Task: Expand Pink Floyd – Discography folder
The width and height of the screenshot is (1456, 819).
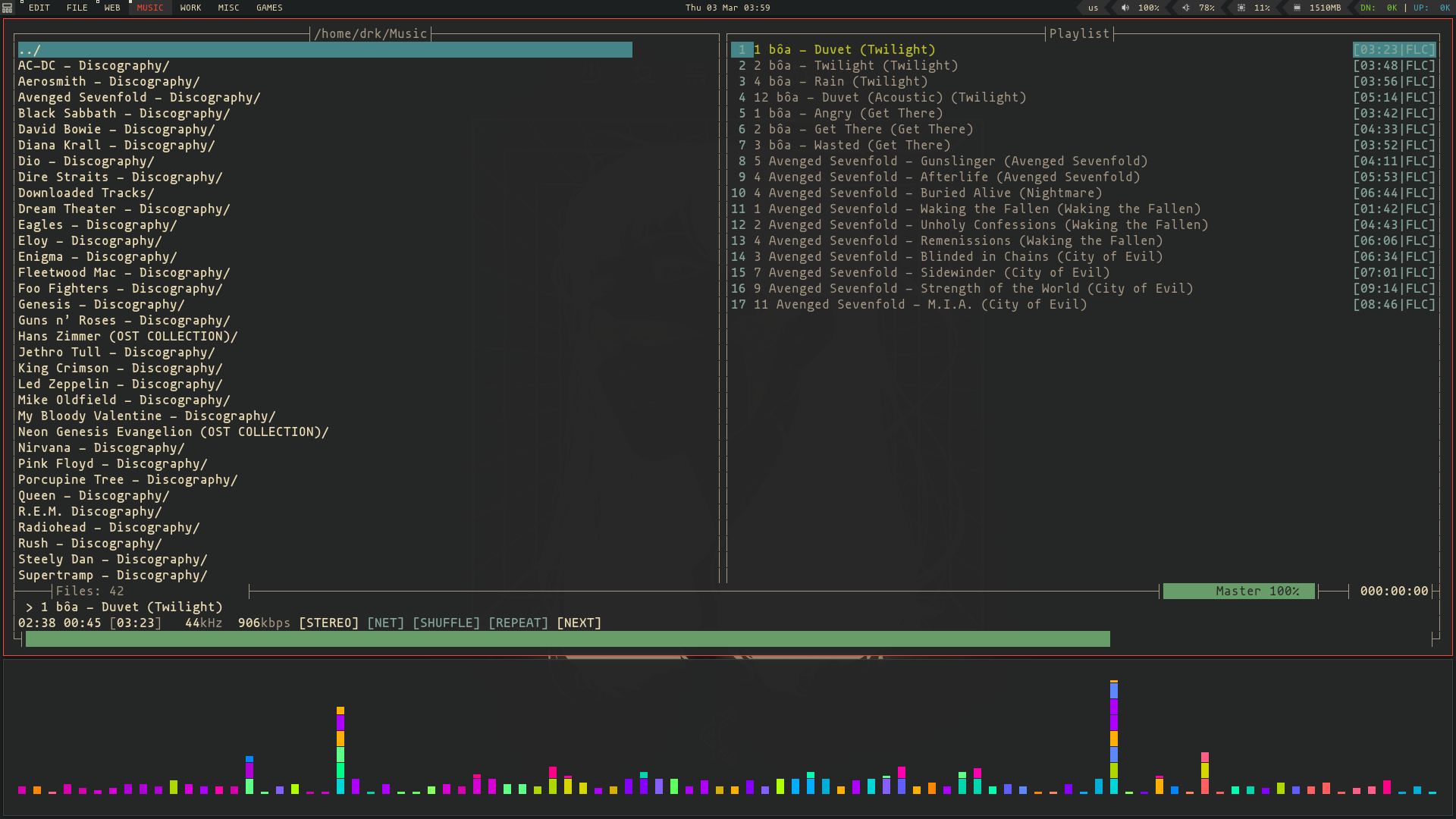Action: (x=113, y=463)
